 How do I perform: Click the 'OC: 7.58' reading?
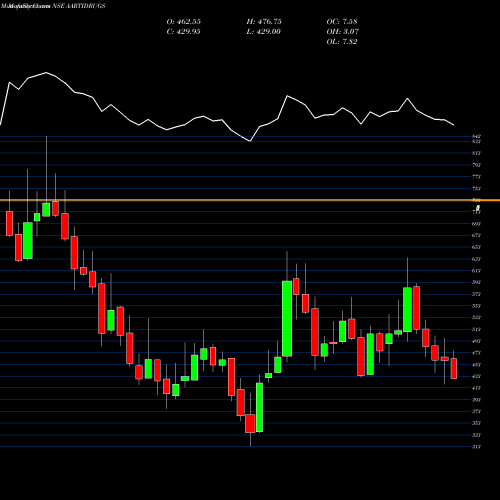coord(342,22)
